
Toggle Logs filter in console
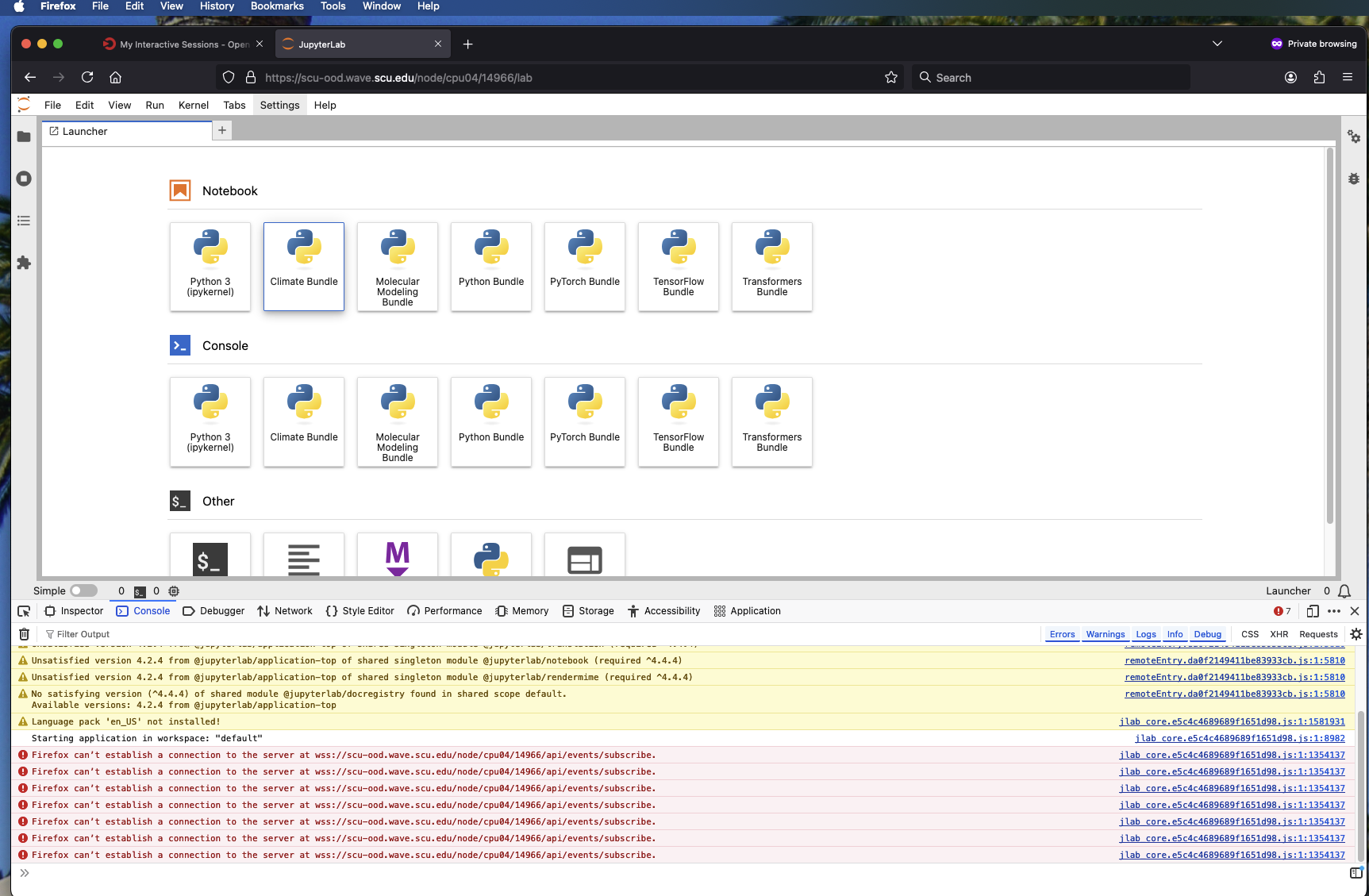pos(1146,634)
